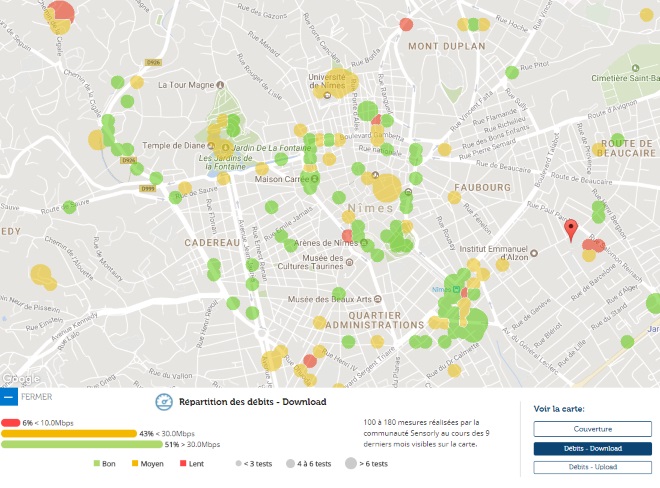Screen dimensions: 660x488
Task: Click the green 51% speed bar
Action: pos(80,444)
